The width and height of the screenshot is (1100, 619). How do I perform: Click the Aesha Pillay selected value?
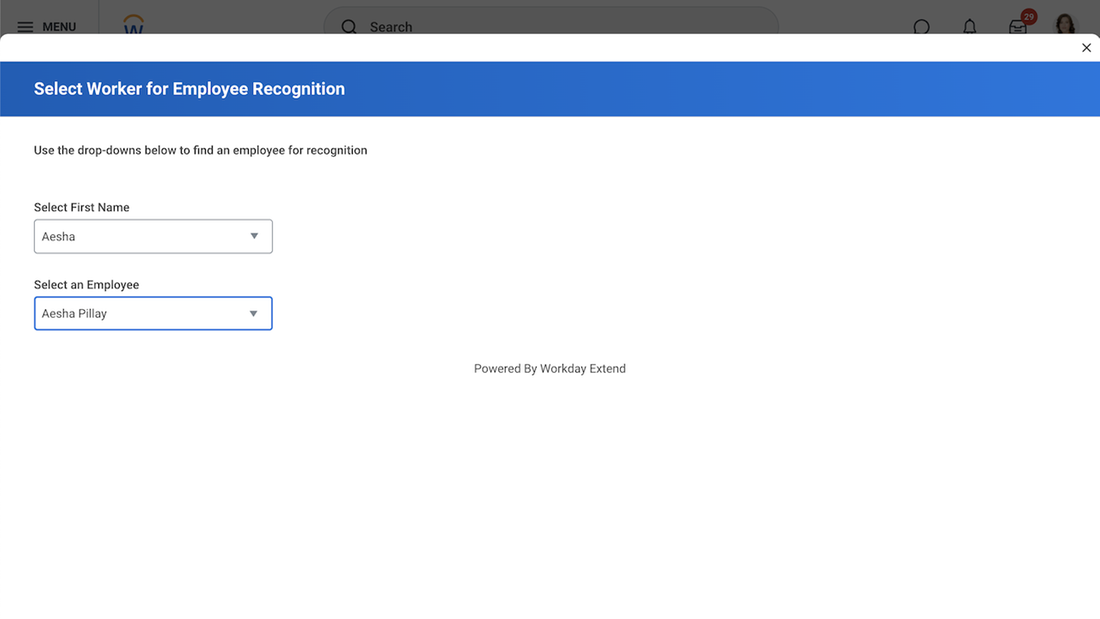click(74, 313)
